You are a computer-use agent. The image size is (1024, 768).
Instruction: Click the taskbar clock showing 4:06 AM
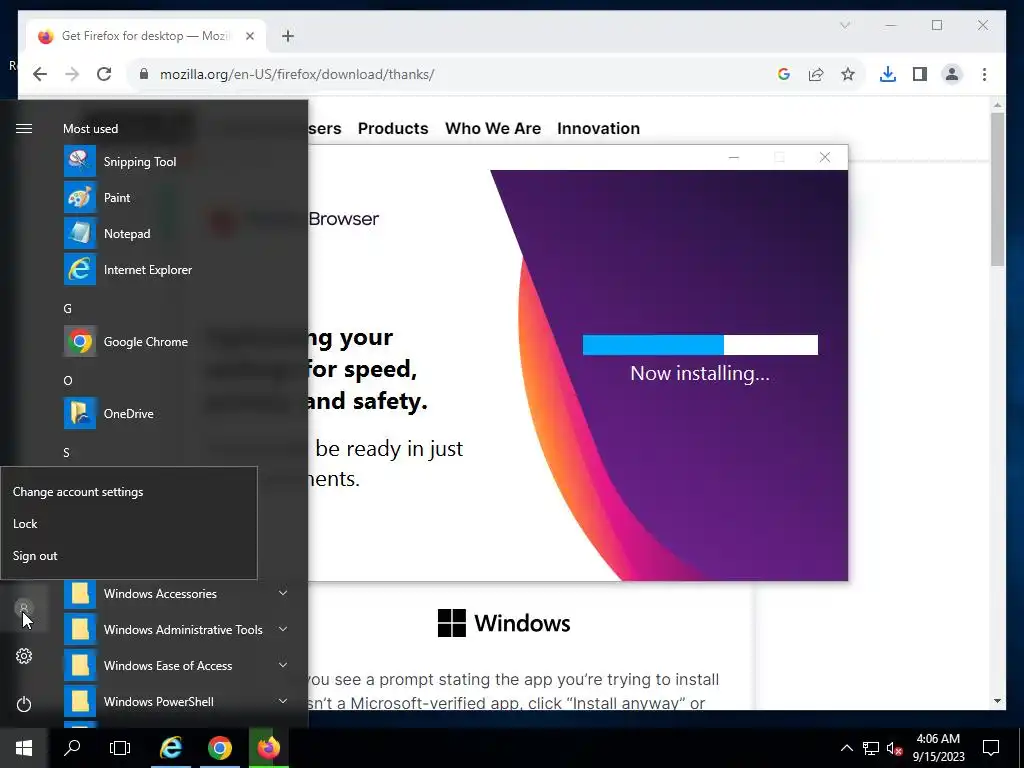click(x=938, y=748)
